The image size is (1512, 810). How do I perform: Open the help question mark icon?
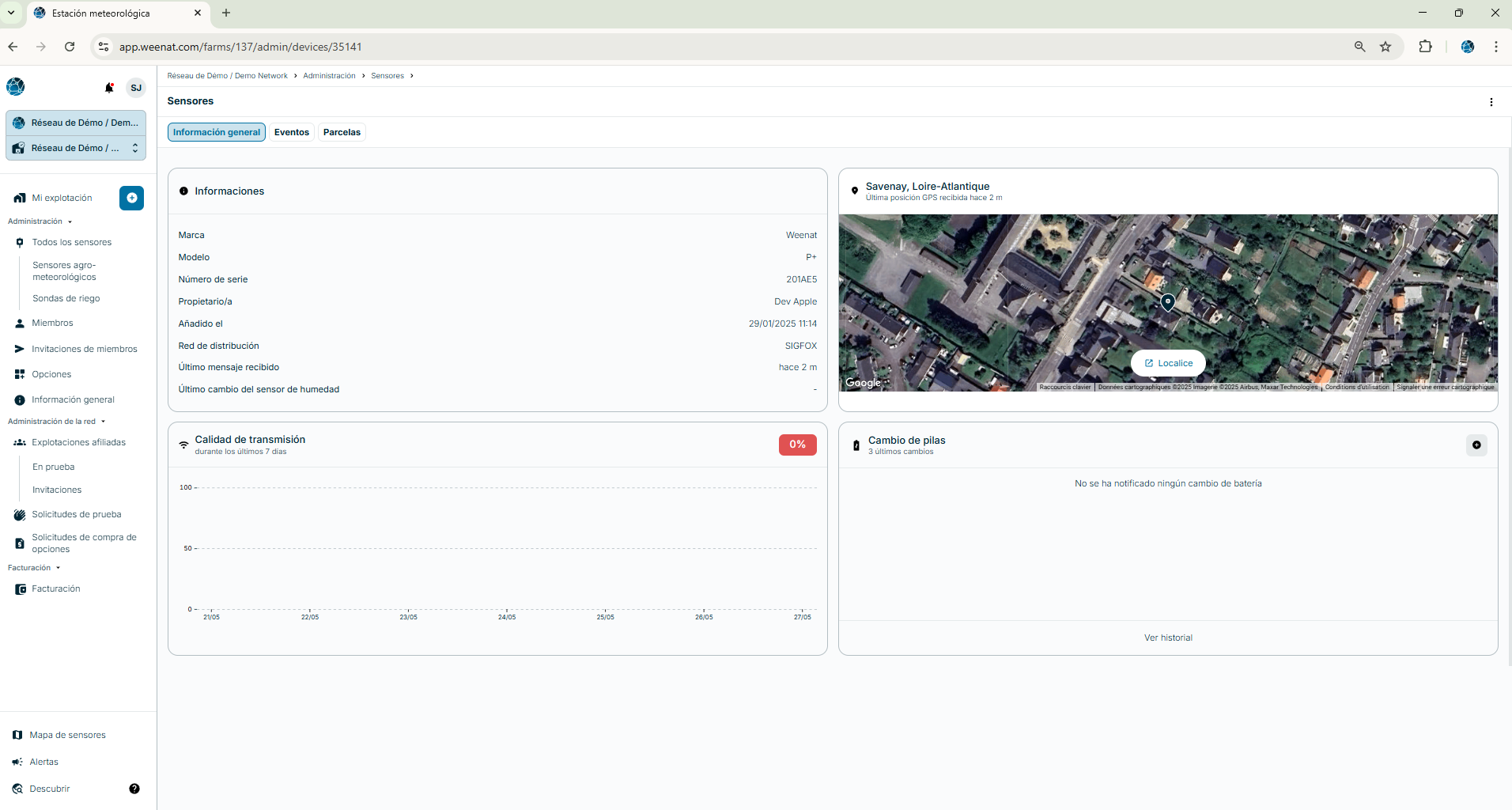(x=134, y=789)
